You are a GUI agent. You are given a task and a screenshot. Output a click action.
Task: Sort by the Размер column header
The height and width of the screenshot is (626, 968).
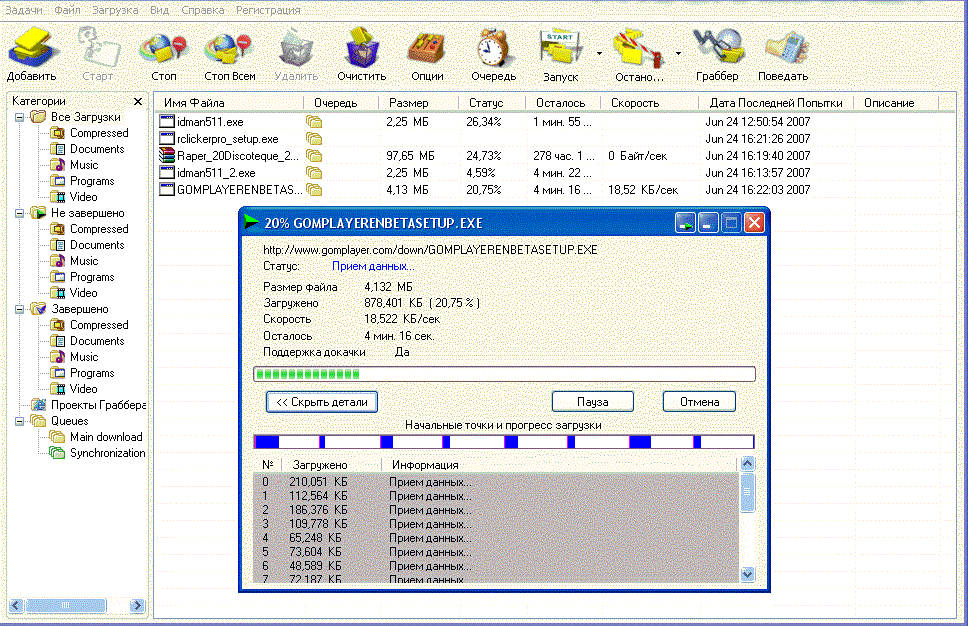coord(420,102)
